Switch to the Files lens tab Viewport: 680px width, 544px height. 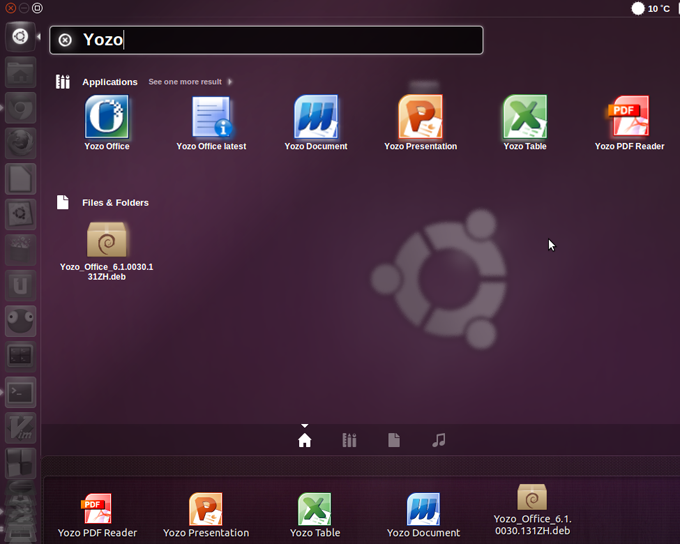click(x=394, y=440)
